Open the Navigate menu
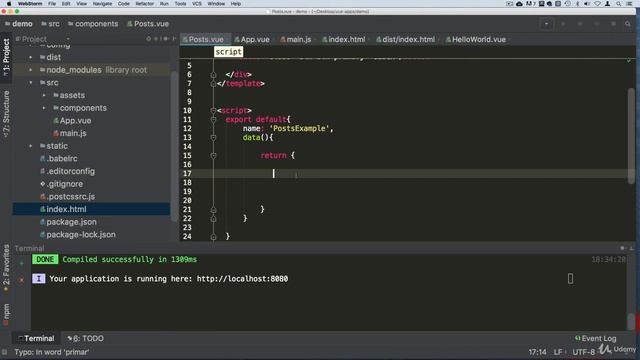This screenshot has width=640, height=360. pos(102,4)
